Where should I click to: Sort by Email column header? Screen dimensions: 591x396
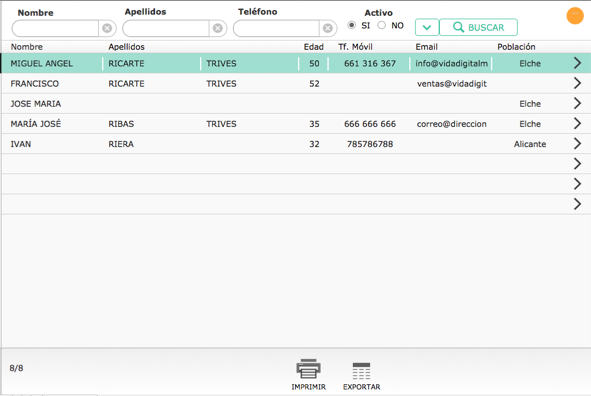coord(427,47)
